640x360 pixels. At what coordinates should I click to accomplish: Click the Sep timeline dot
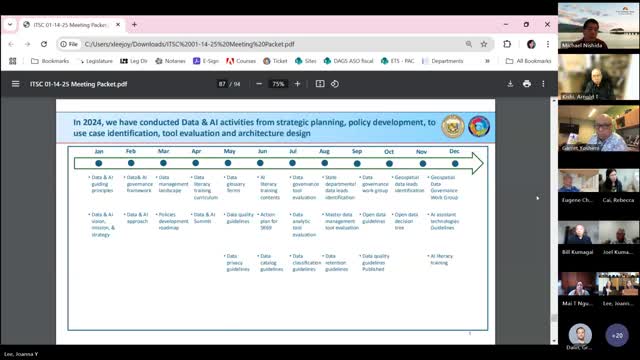pos(357,164)
